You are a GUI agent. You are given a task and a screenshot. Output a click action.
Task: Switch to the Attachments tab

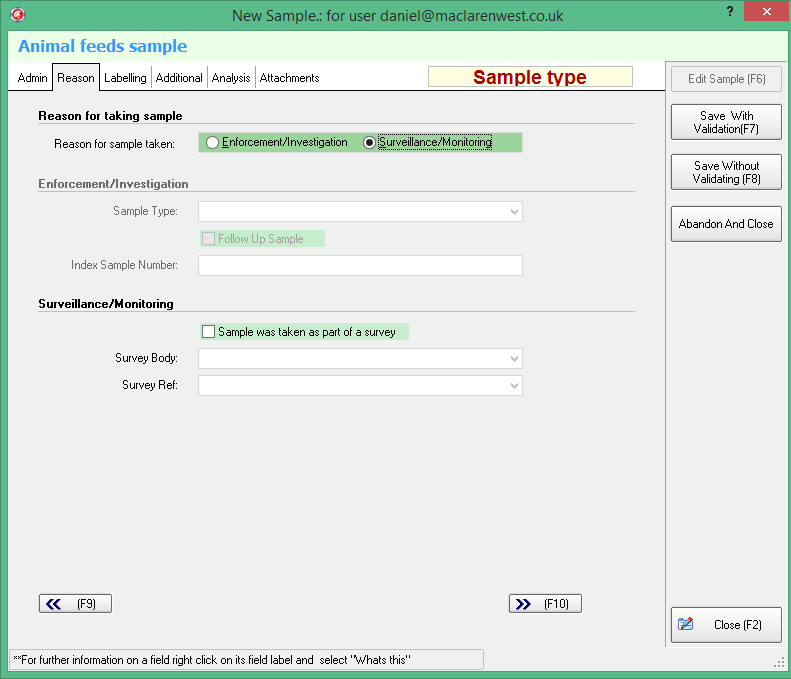point(290,78)
